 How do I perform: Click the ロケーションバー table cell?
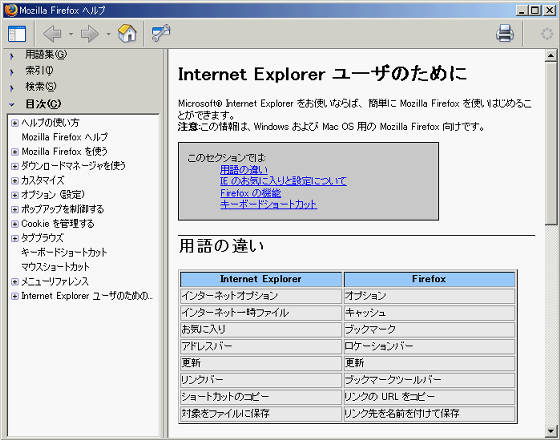[429, 346]
